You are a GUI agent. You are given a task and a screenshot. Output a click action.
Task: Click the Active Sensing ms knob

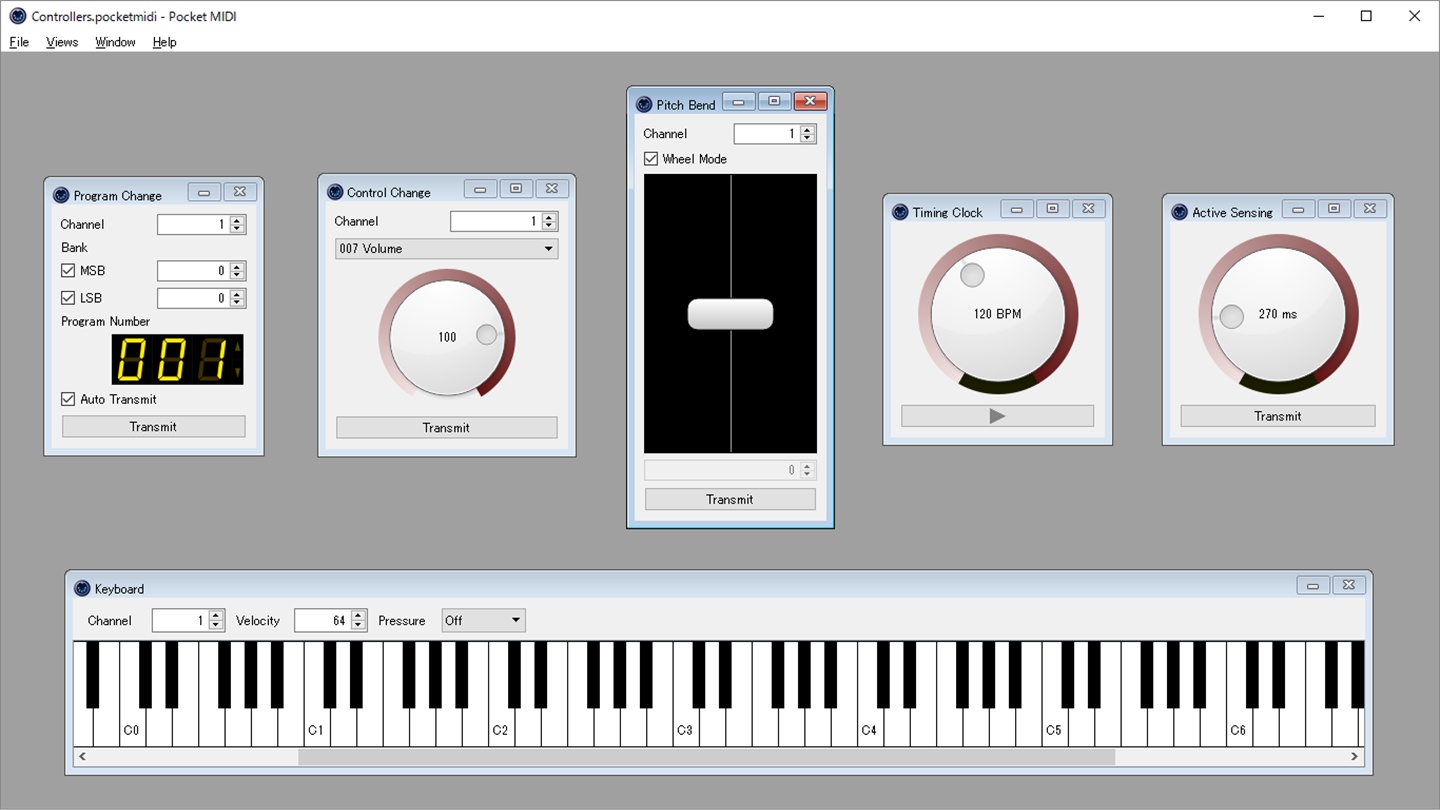1278,313
